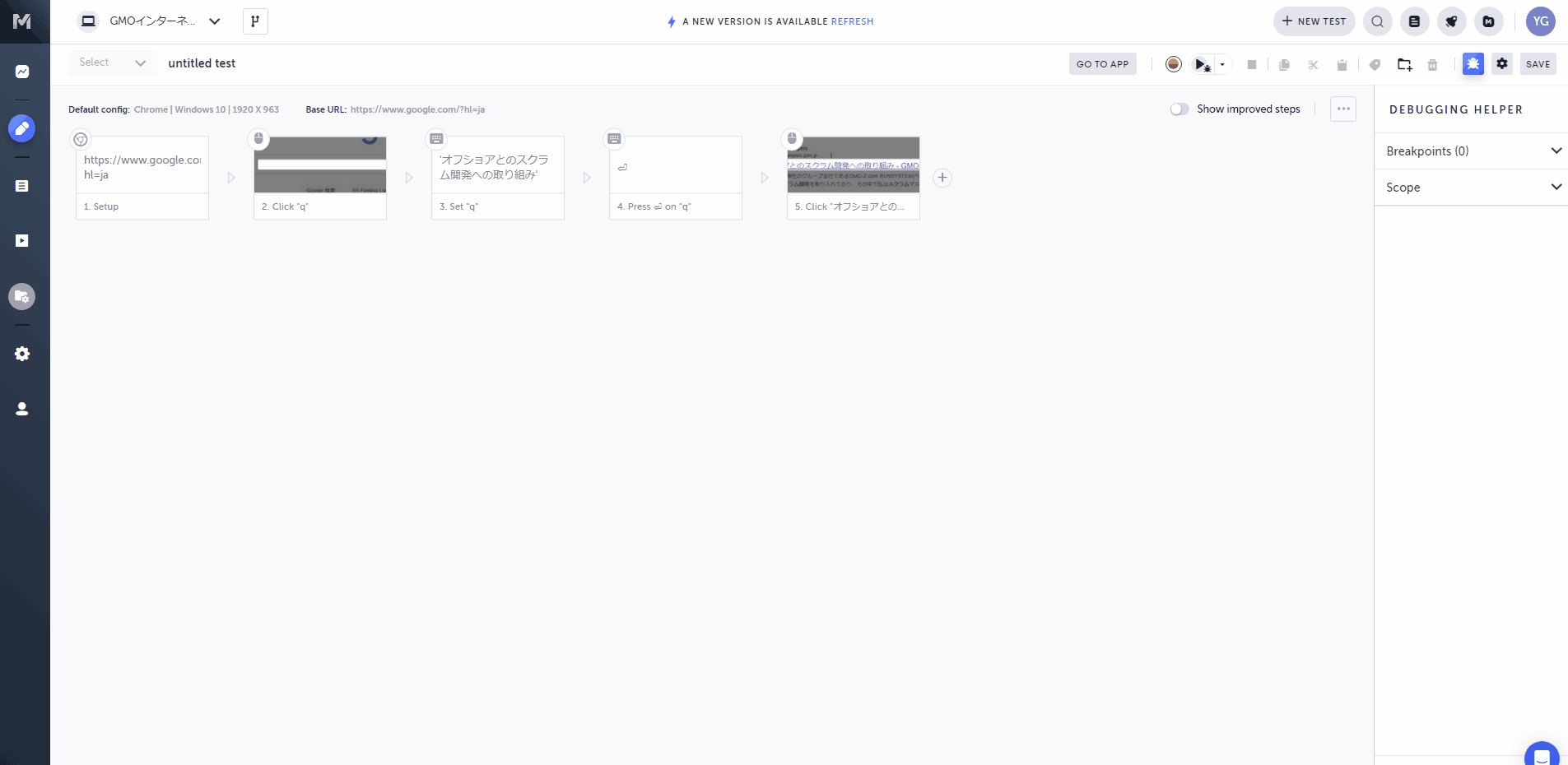Click the GO TO APP button
Image resolution: width=1568 pixels, height=765 pixels.
pyautogui.click(x=1103, y=64)
